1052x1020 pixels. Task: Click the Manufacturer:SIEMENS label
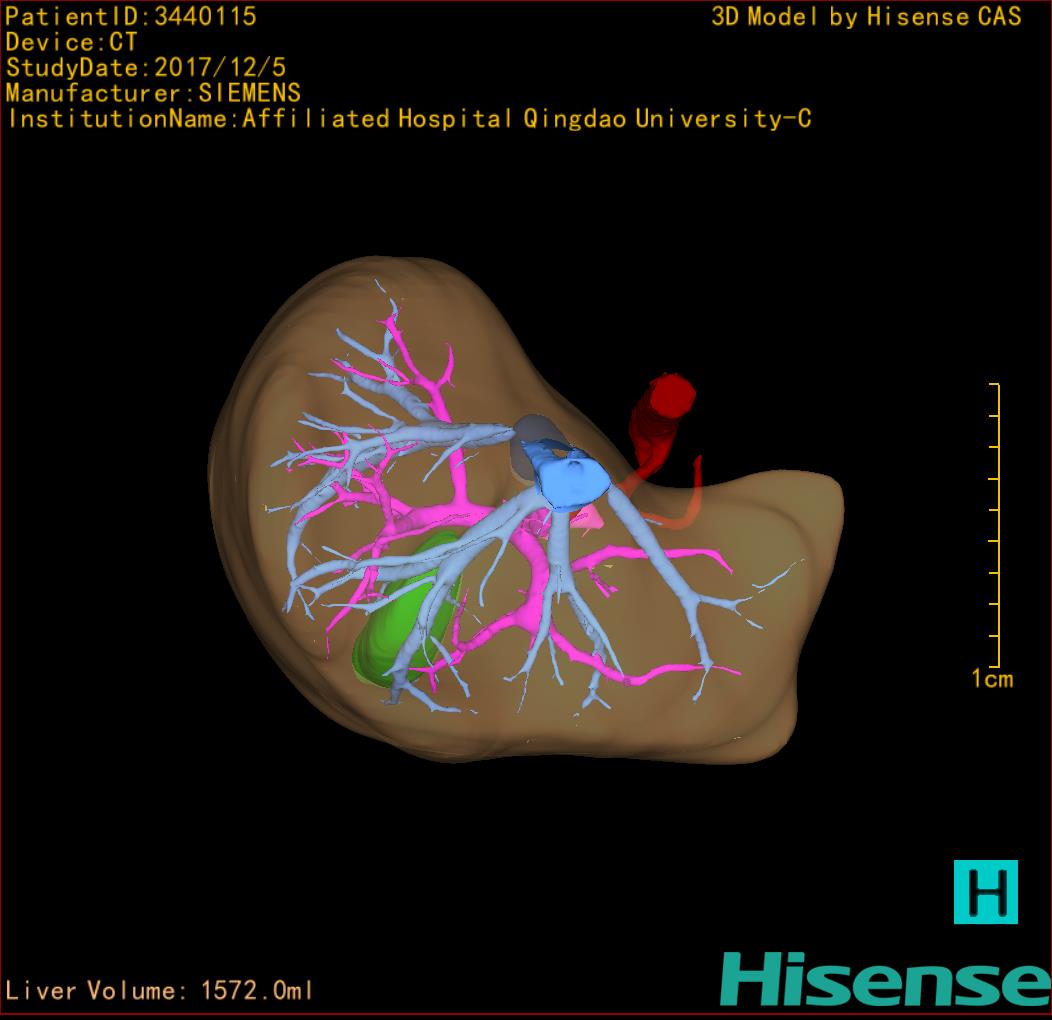153,93
